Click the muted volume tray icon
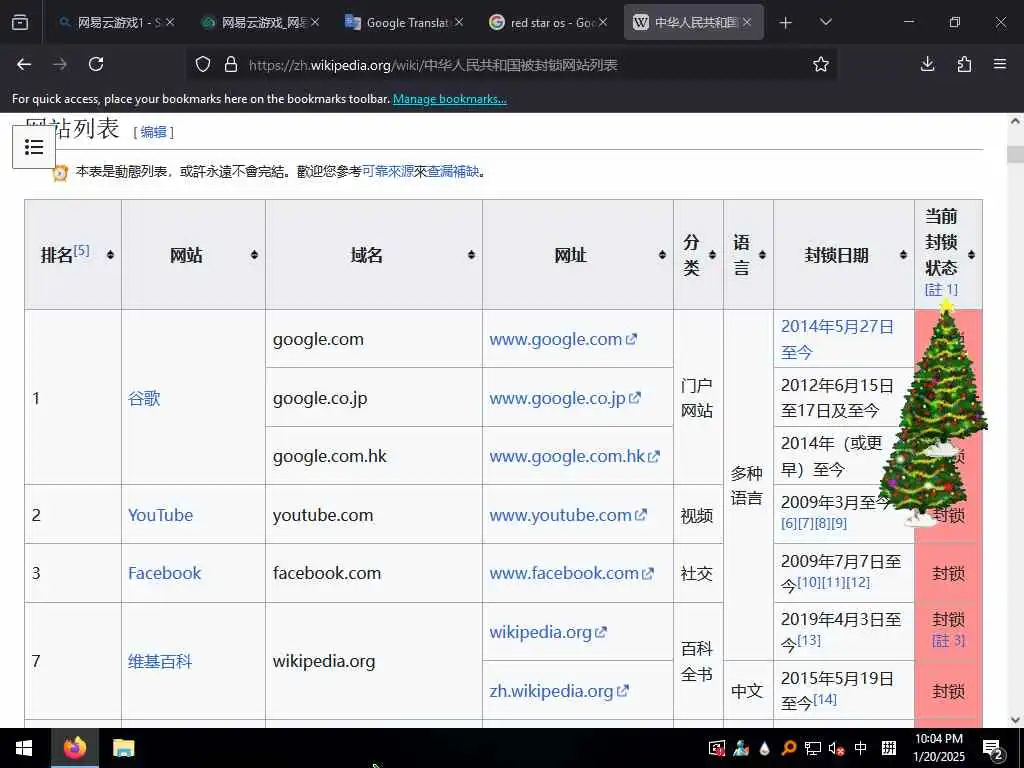The image size is (1024, 768). coord(836,748)
